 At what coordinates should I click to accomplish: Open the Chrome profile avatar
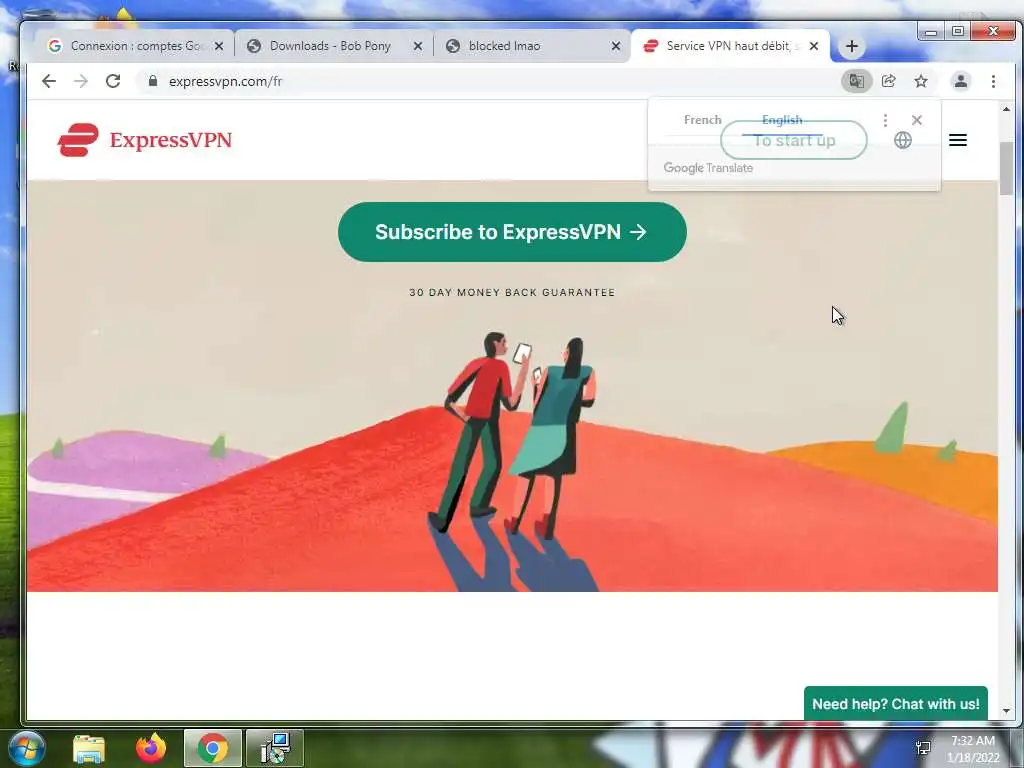[961, 81]
